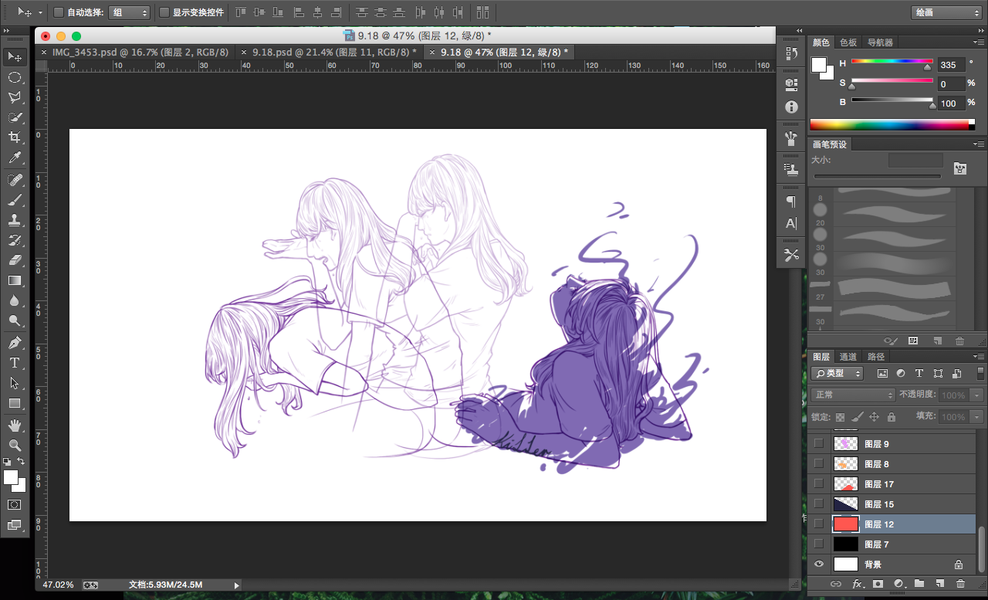Switch to IMG_3453.psd document tab
The height and width of the screenshot is (600, 988).
pyautogui.click(x=140, y=52)
